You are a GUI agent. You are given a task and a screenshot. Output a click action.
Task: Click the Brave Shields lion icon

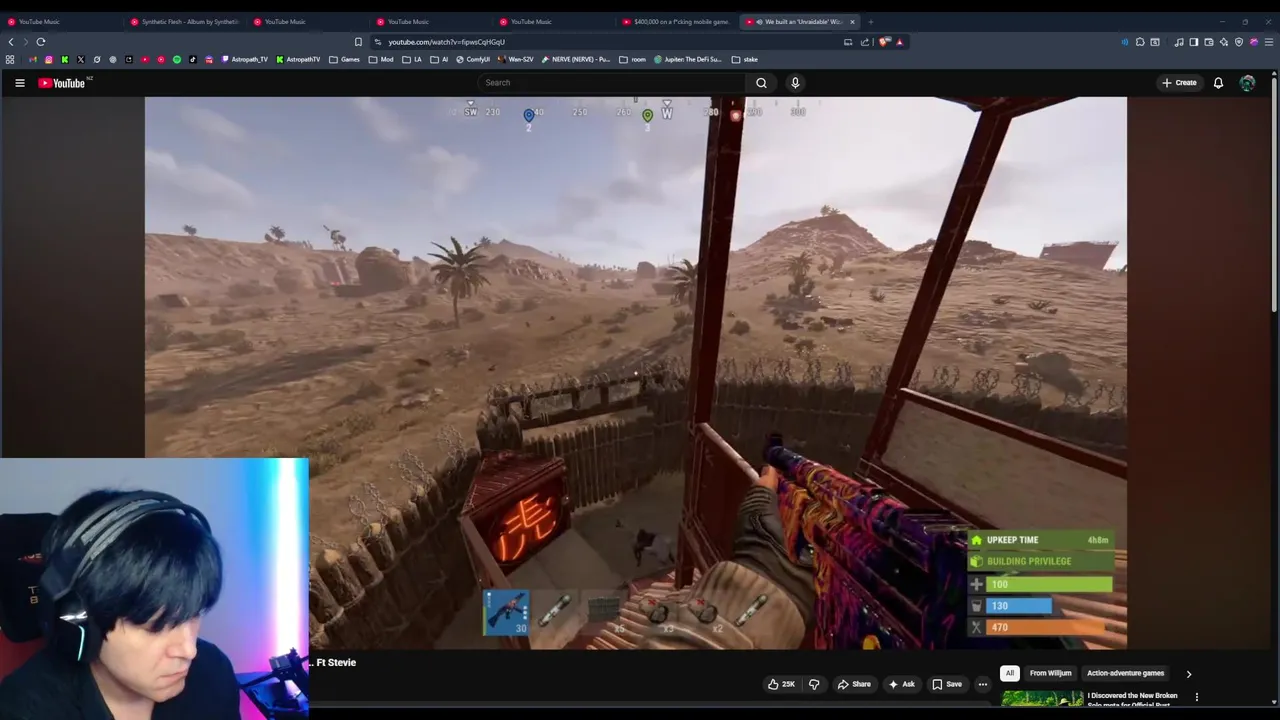pos(884,42)
